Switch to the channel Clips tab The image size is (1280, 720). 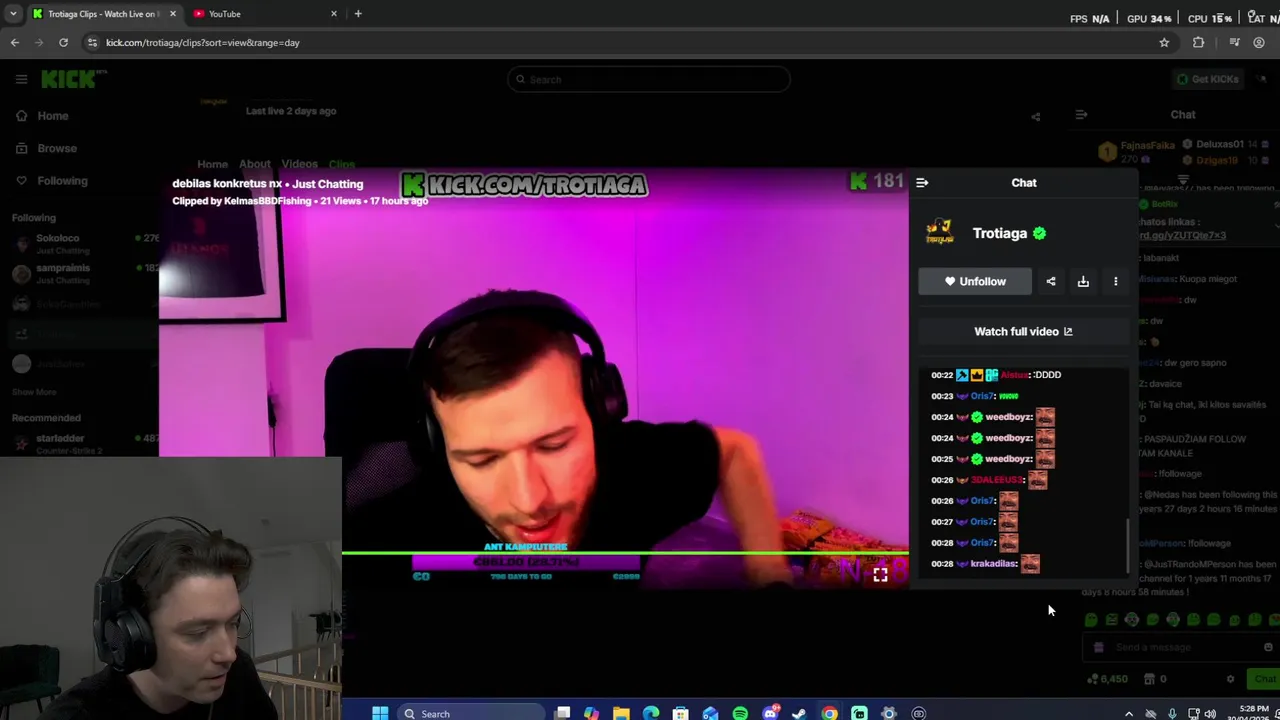click(342, 164)
